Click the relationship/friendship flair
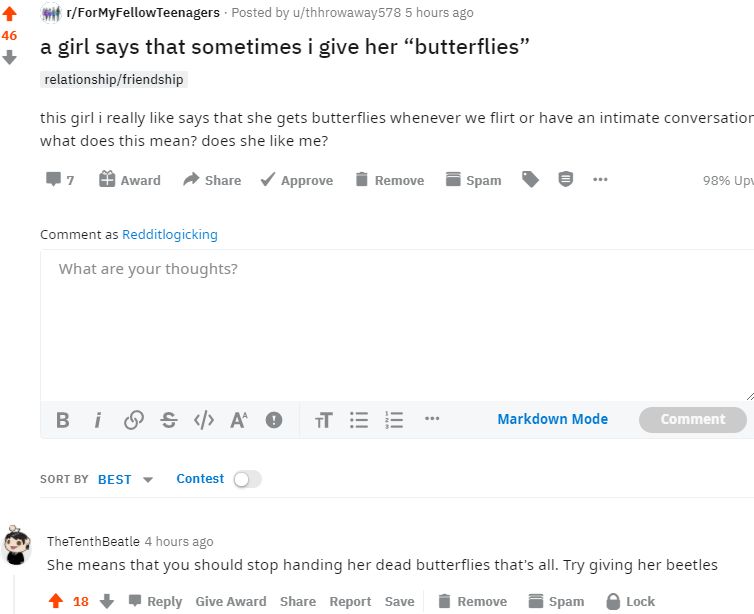754x614 pixels. [114, 79]
